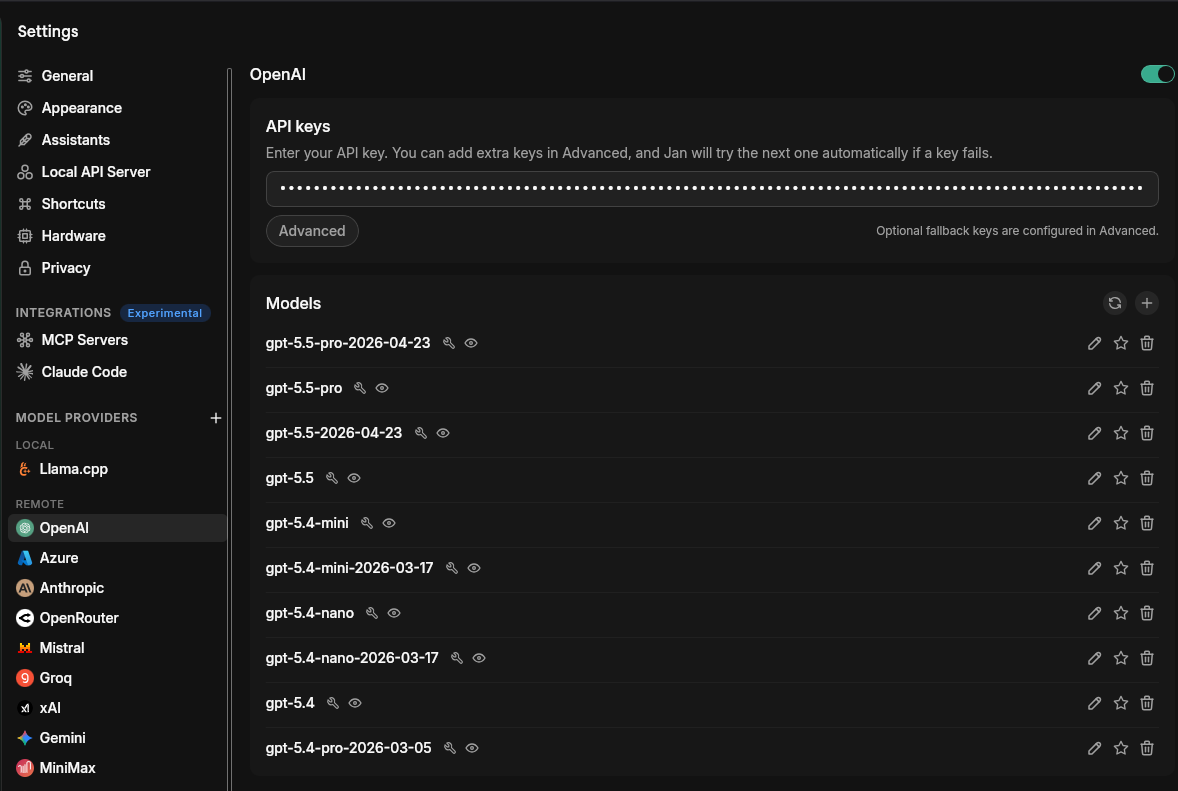The width and height of the screenshot is (1178, 791).
Task: Delete the gpt-5.5-pro model
Action: tap(1146, 388)
